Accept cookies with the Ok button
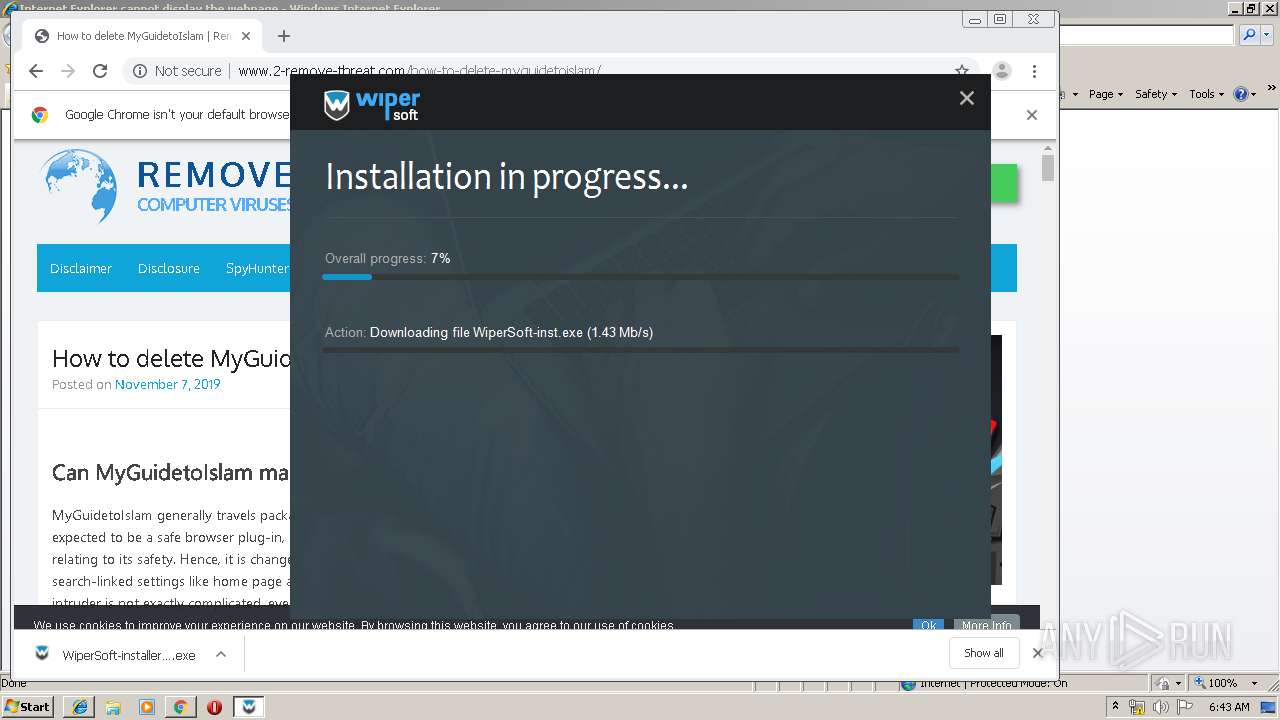Viewport: 1280px width, 720px height. click(928, 625)
